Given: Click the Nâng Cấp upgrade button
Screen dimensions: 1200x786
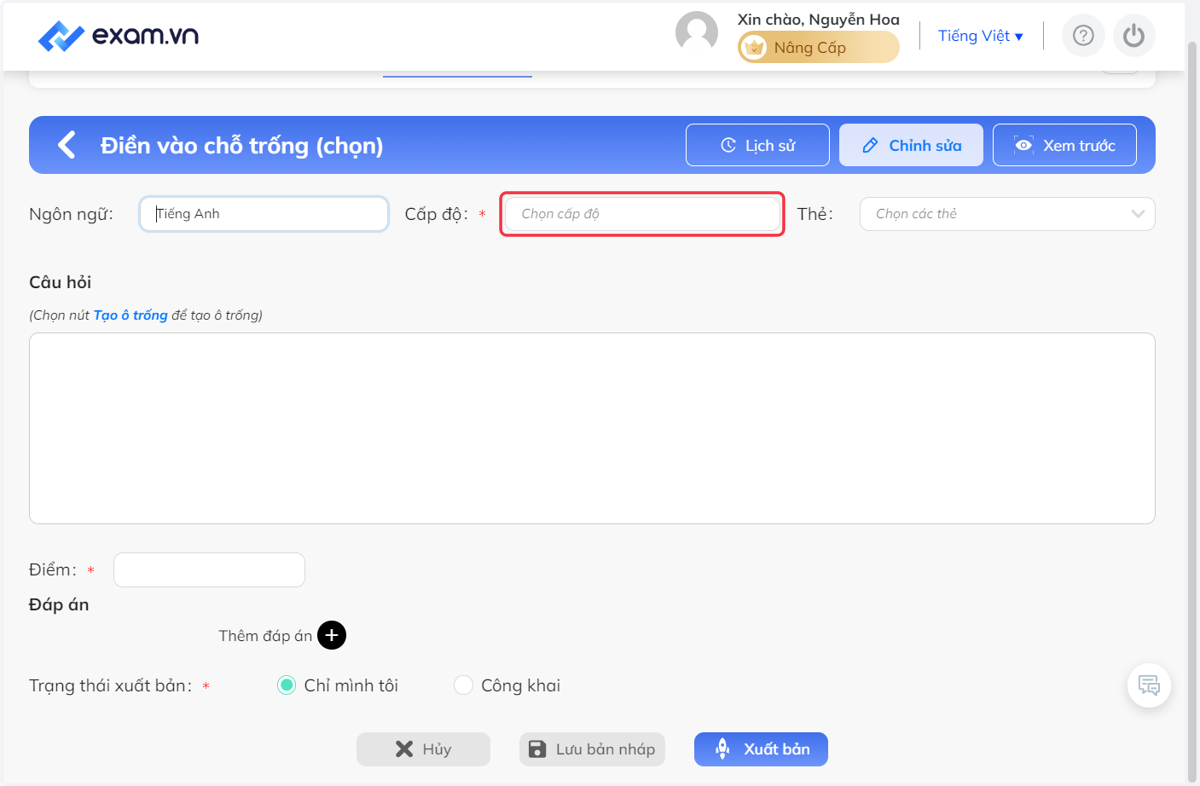Looking at the screenshot, I should 818,47.
